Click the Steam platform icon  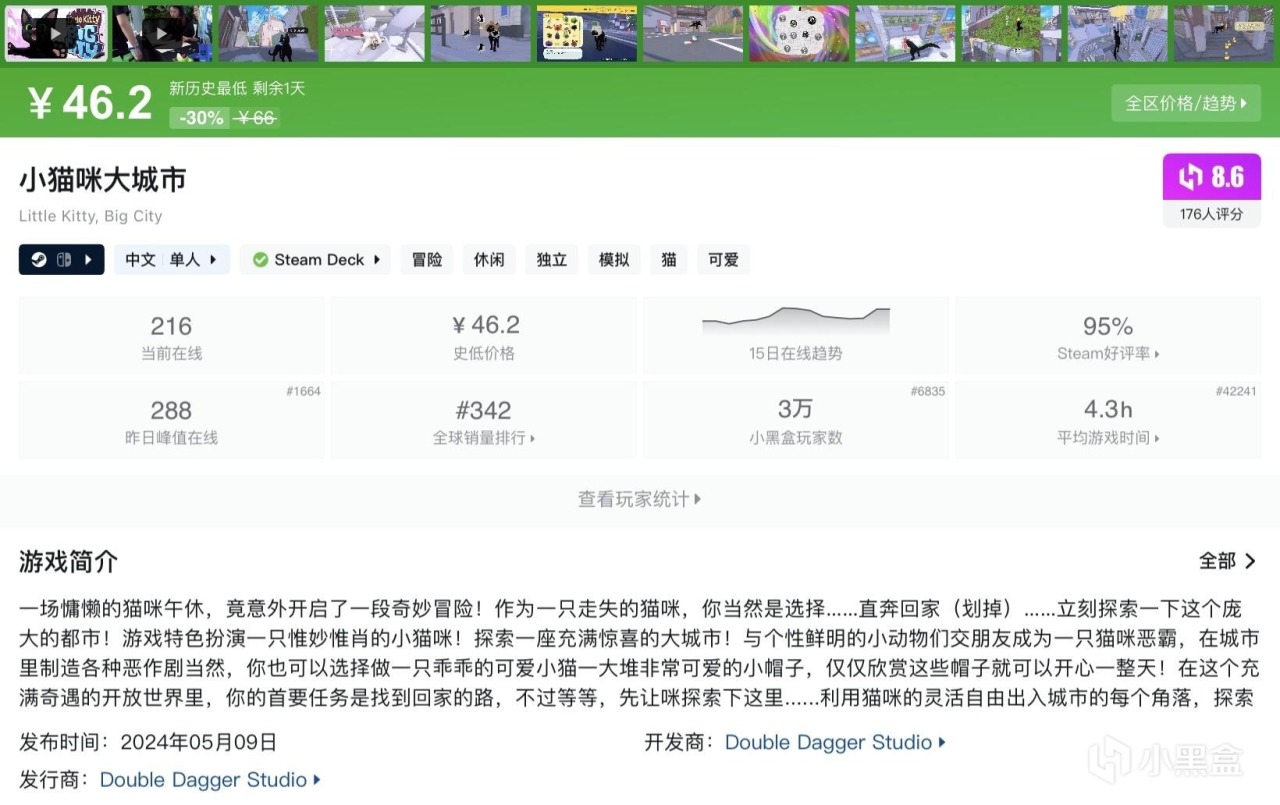click(x=37, y=260)
